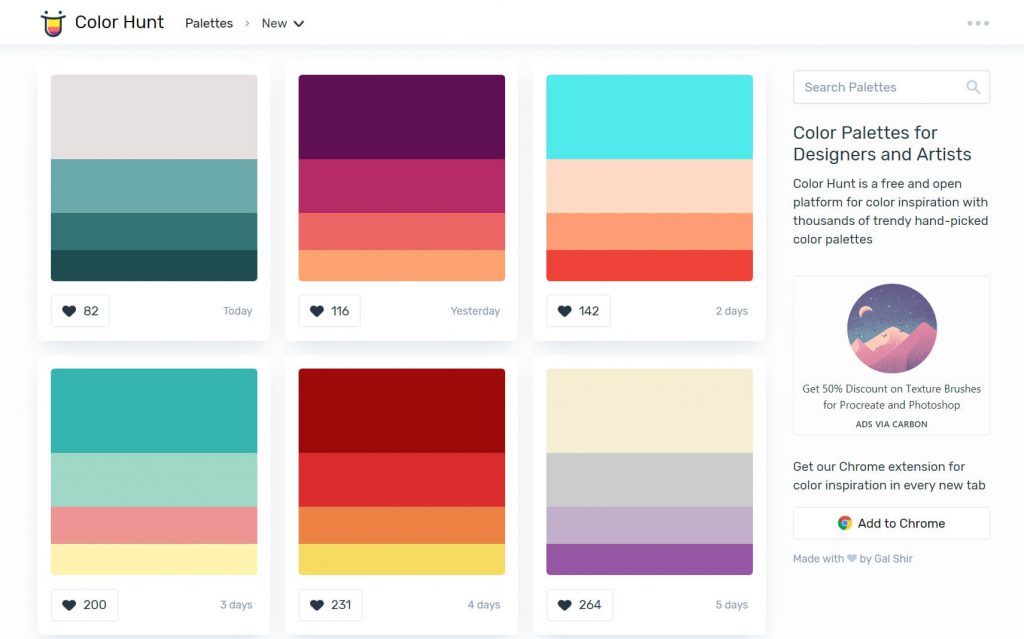Open the three-dot options menu
The image size is (1024, 639).
tap(977, 22)
